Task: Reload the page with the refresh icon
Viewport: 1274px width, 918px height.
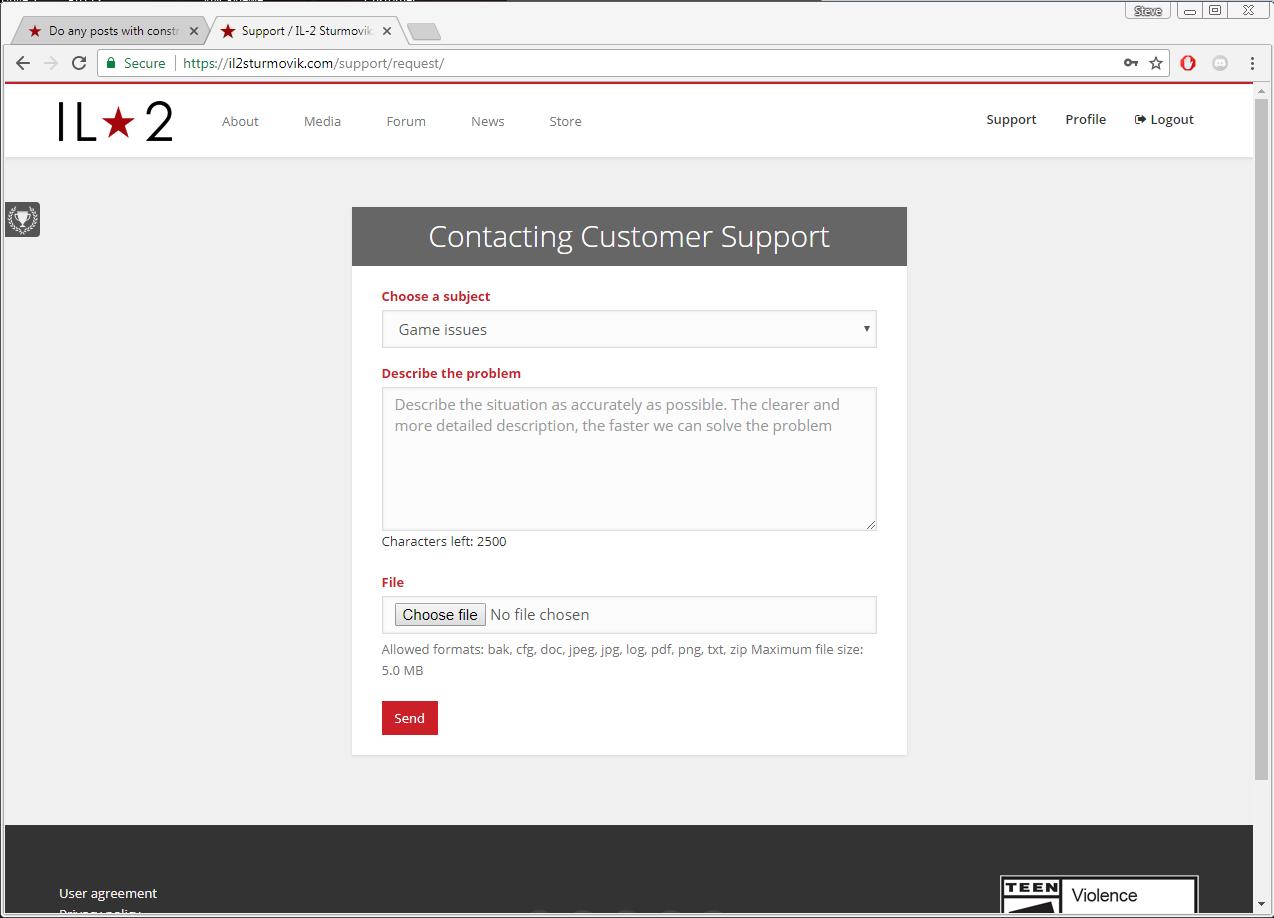Action: (79, 63)
